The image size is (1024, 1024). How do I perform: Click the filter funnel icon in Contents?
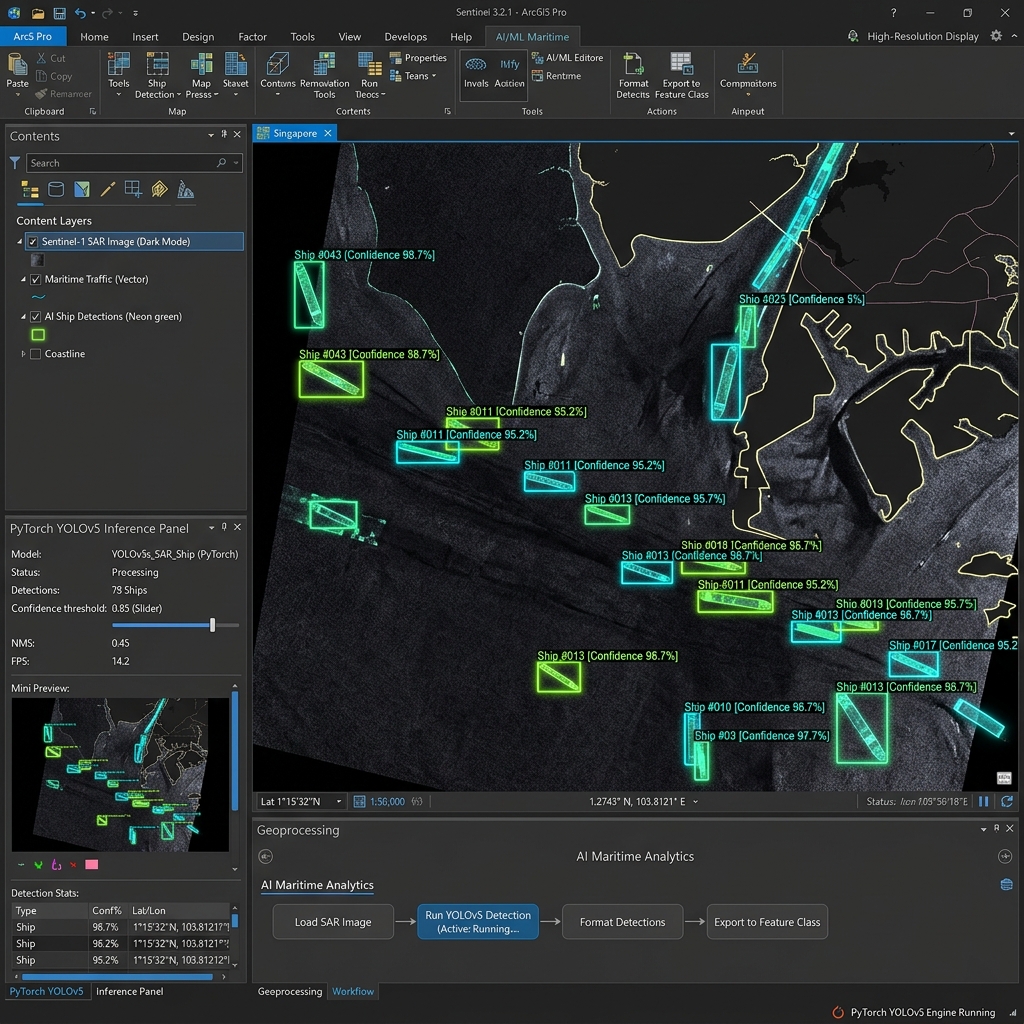[x=14, y=163]
